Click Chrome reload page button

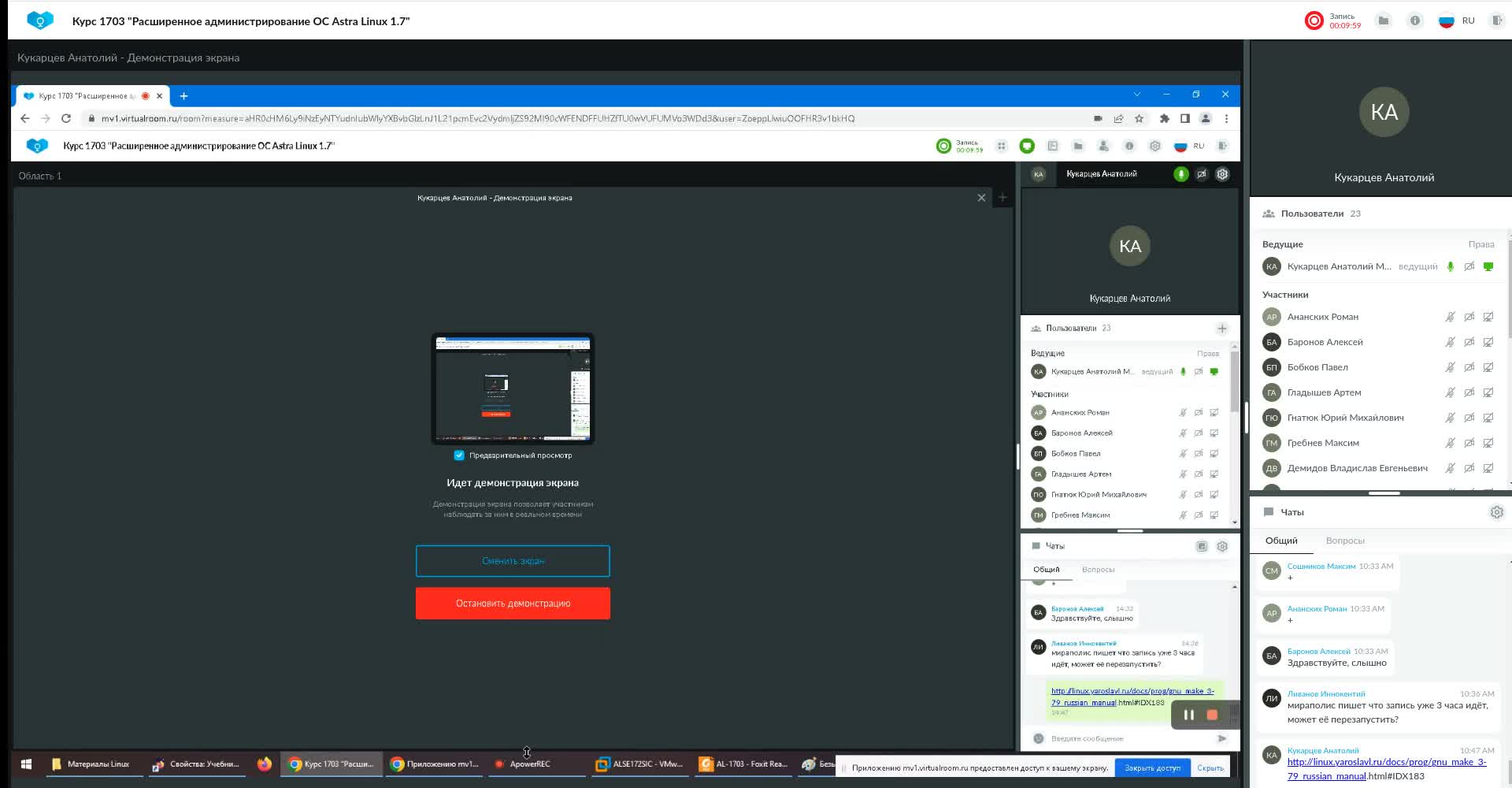pyautogui.click(x=66, y=118)
